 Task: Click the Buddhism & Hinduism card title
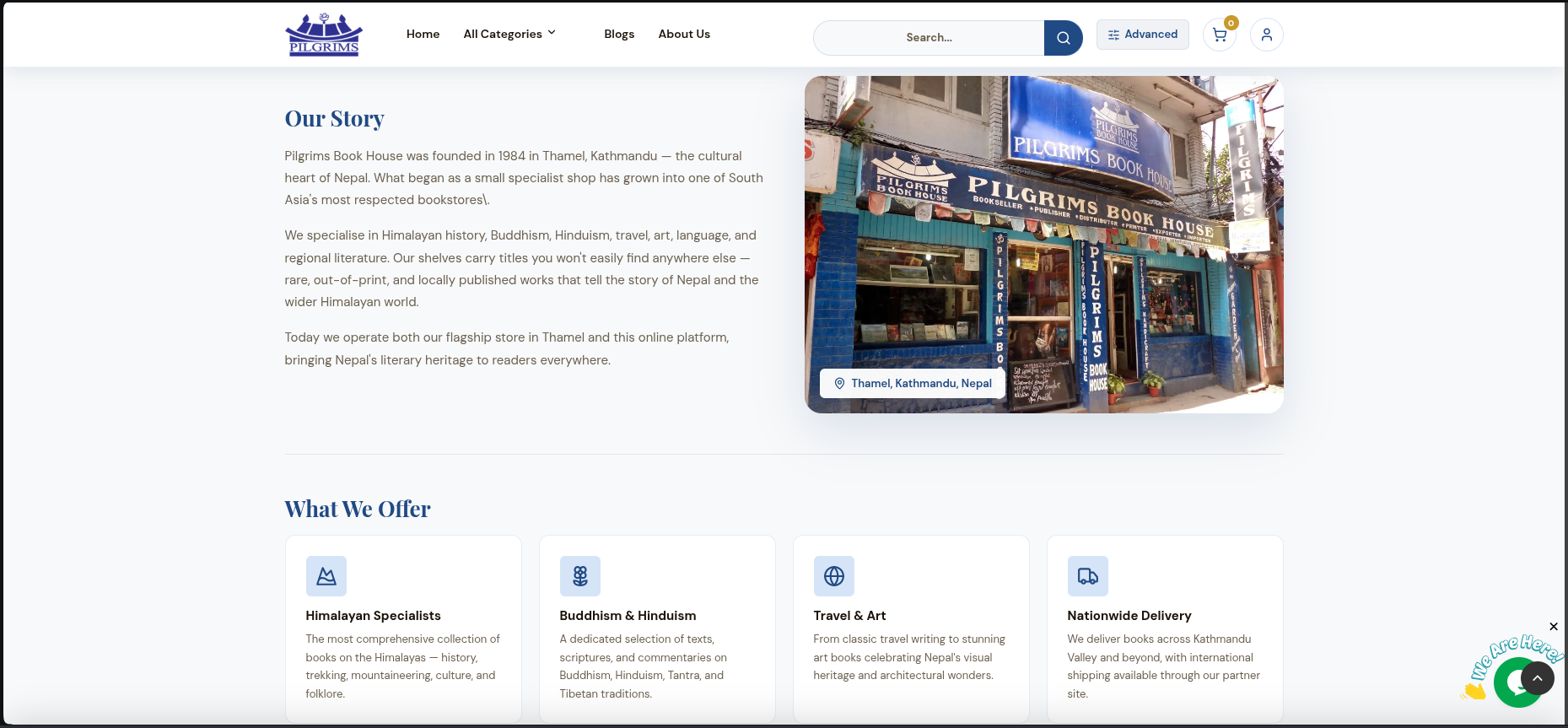point(628,616)
